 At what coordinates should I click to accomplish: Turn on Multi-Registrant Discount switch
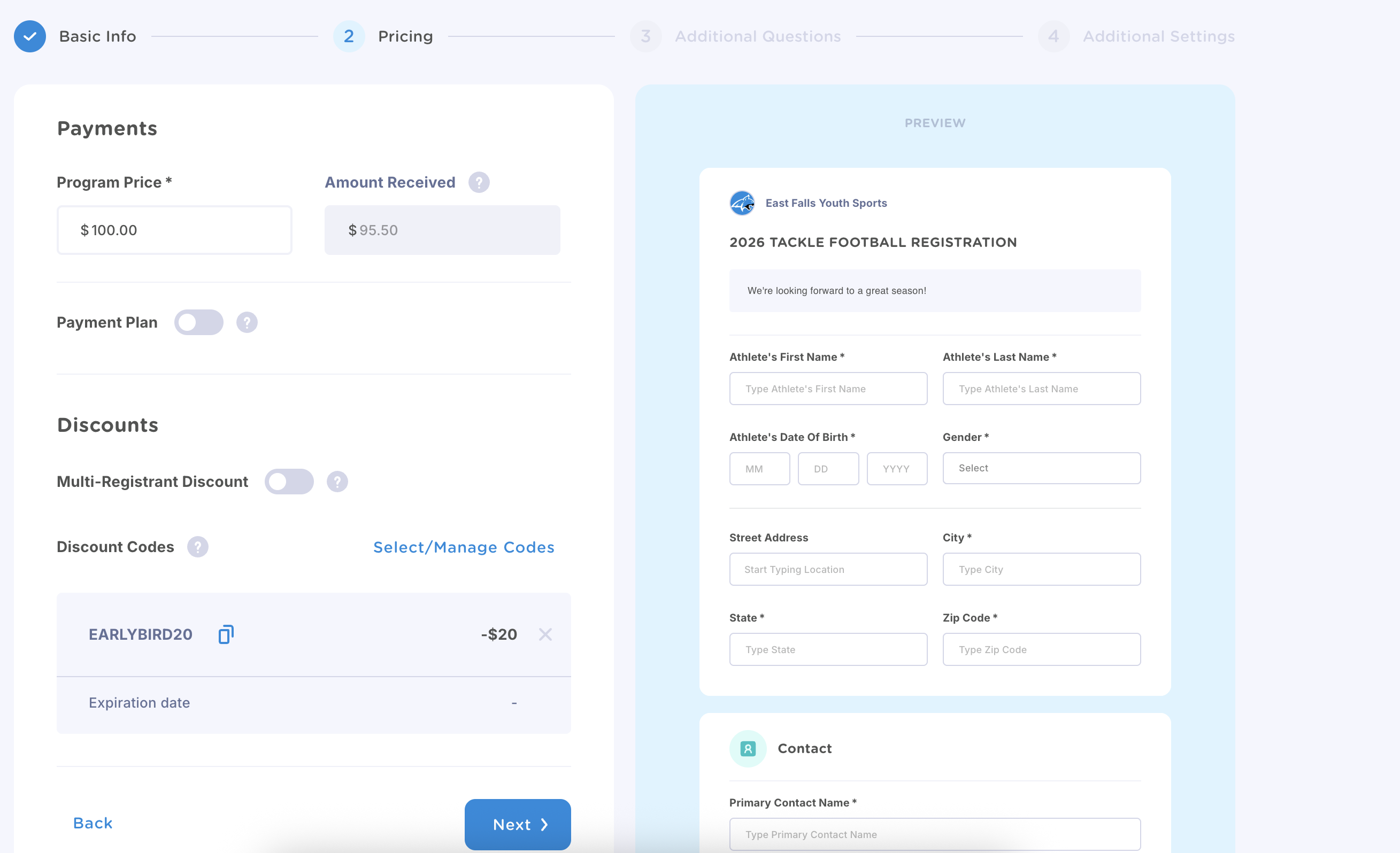tap(289, 482)
